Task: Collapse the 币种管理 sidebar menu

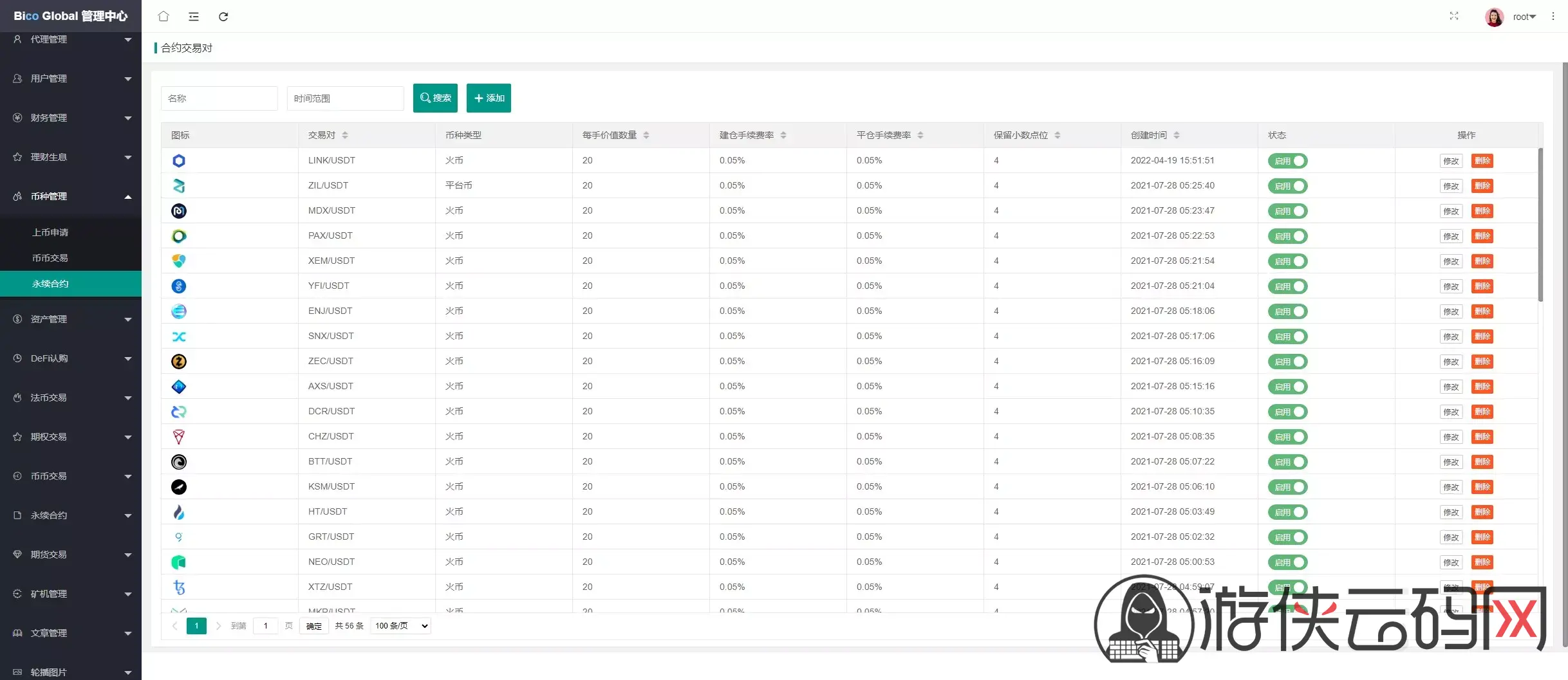Action: coord(71,196)
